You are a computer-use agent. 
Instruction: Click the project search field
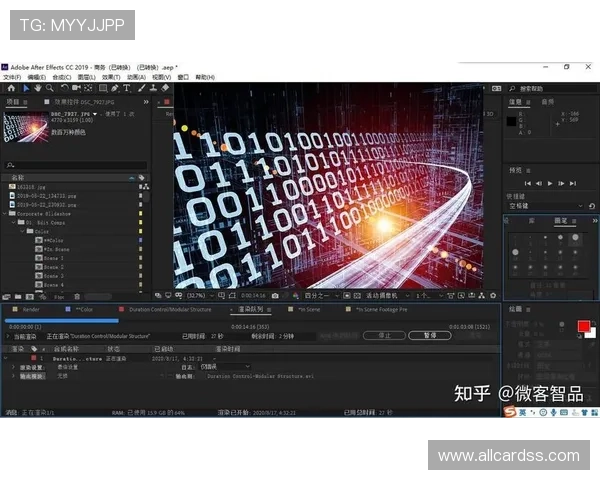76,165
